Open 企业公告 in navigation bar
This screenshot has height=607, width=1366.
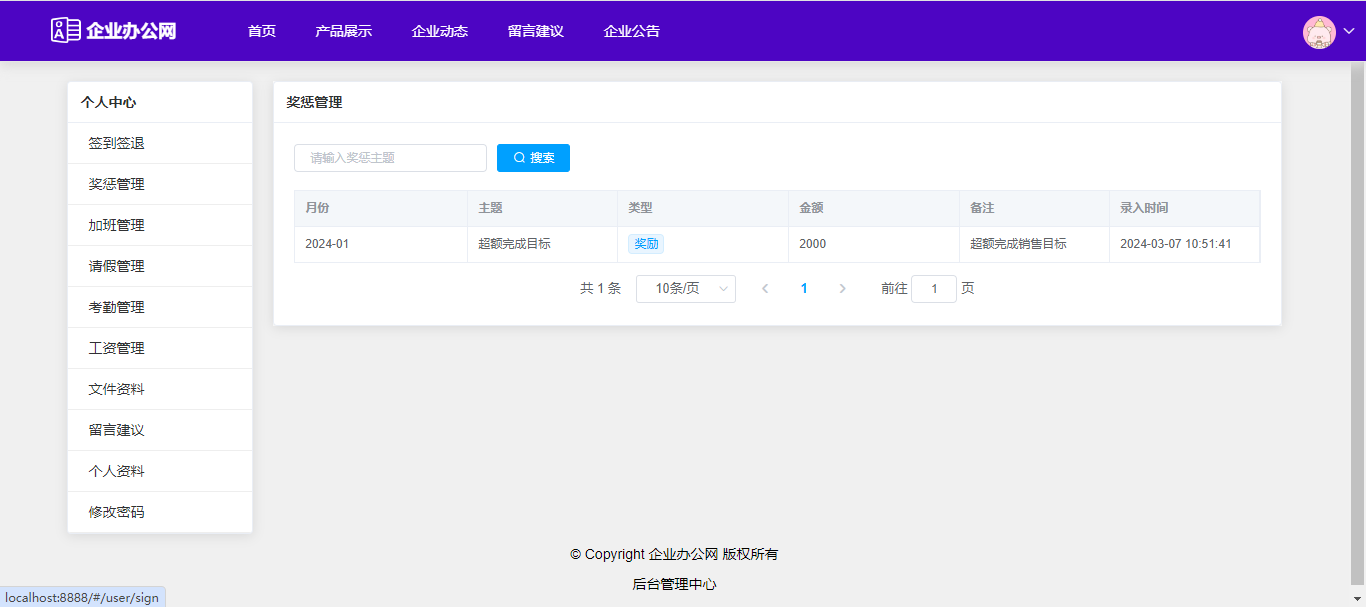pyautogui.click(x=631, y=31)
